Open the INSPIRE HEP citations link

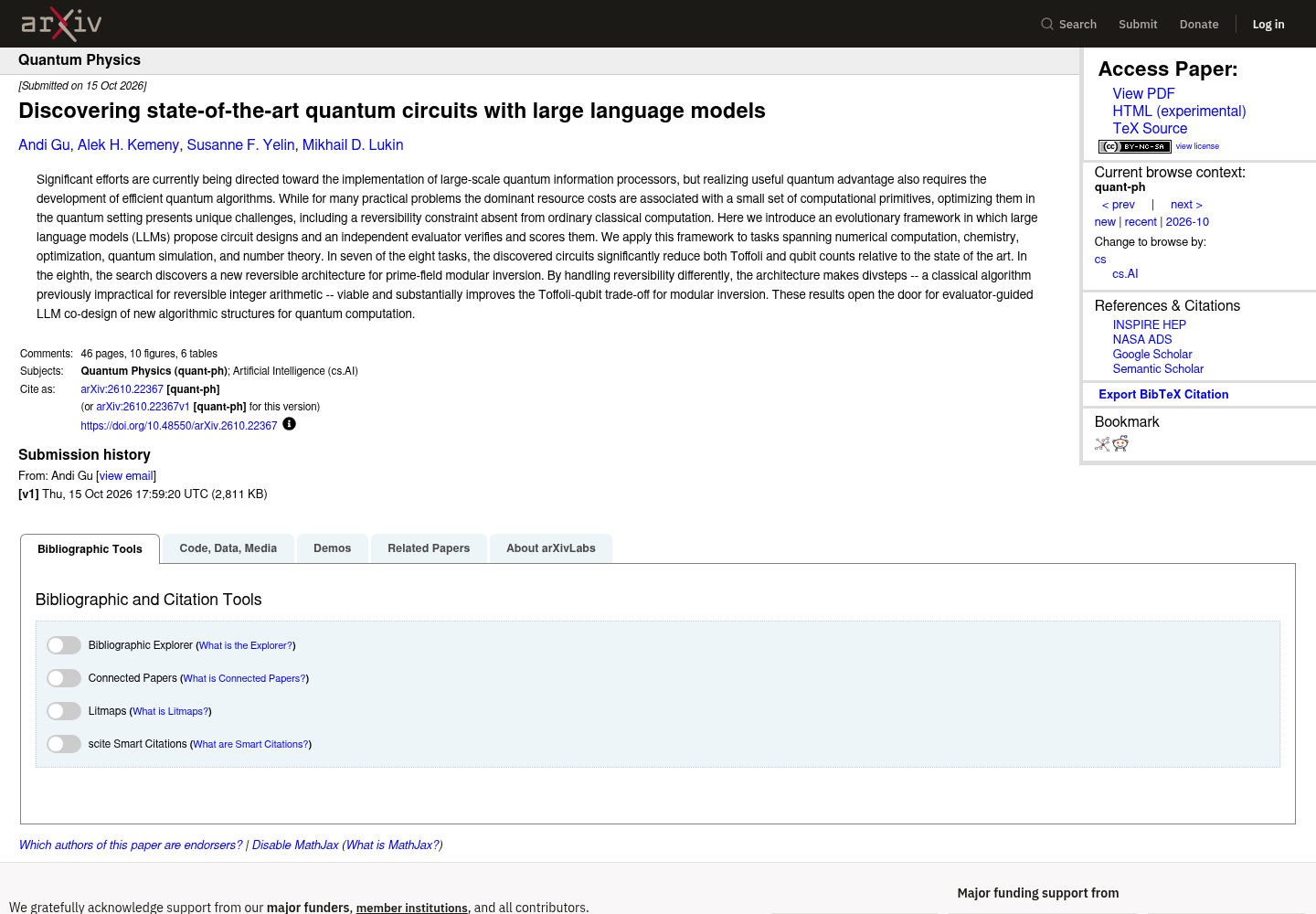[1149, 325]
